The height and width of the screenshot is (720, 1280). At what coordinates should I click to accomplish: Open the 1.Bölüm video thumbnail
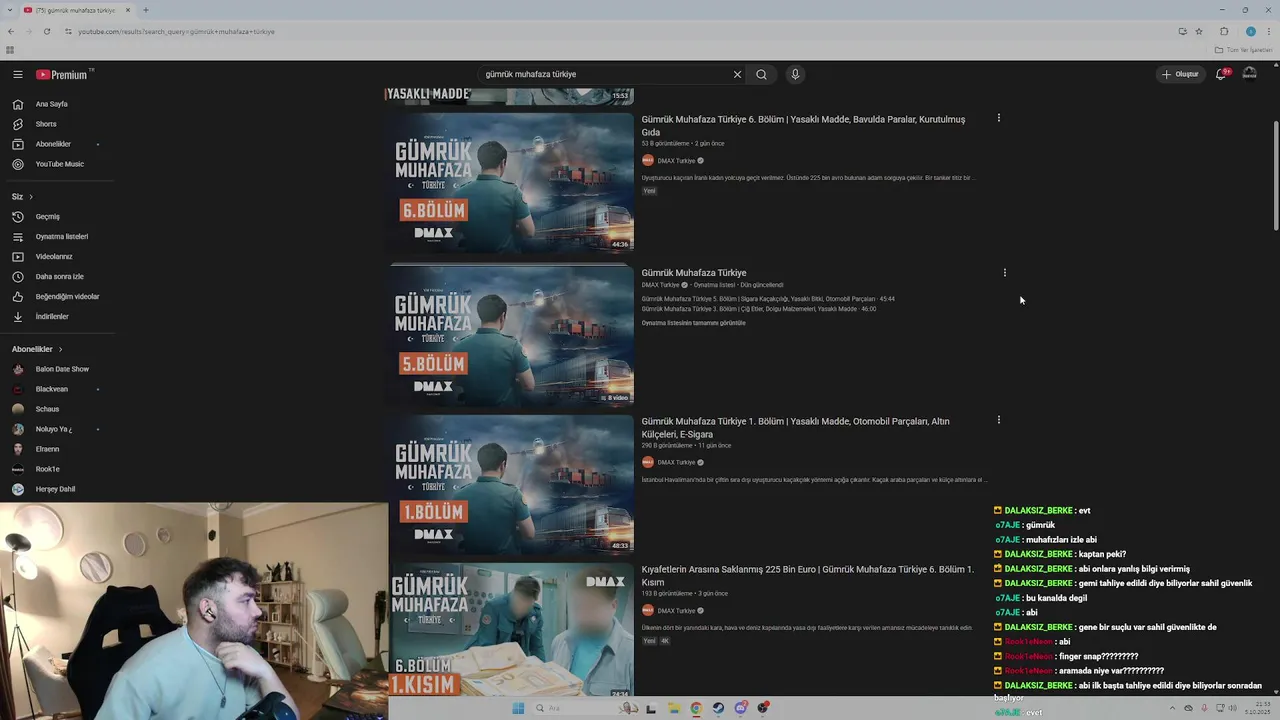pyautogui.click(x=511, y=484)
